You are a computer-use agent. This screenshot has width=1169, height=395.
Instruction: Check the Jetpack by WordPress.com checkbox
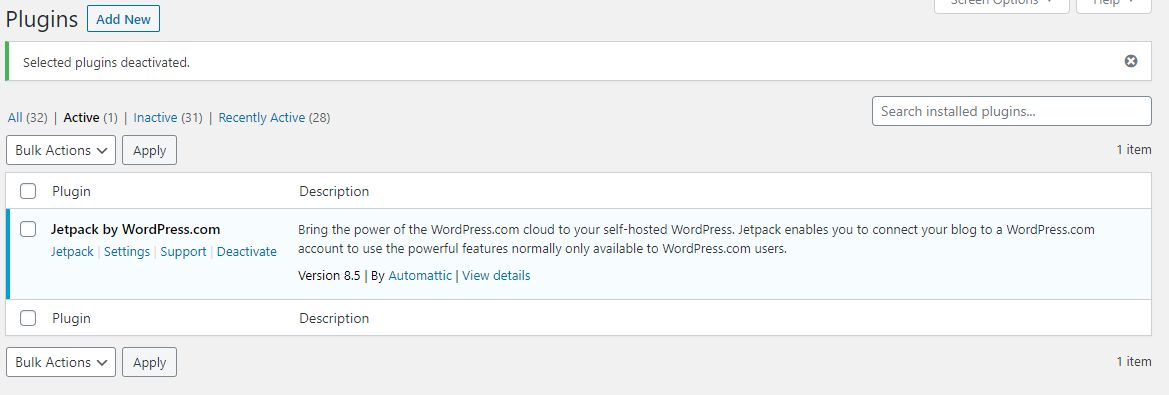pyautogui.click(x=28, y=229)
